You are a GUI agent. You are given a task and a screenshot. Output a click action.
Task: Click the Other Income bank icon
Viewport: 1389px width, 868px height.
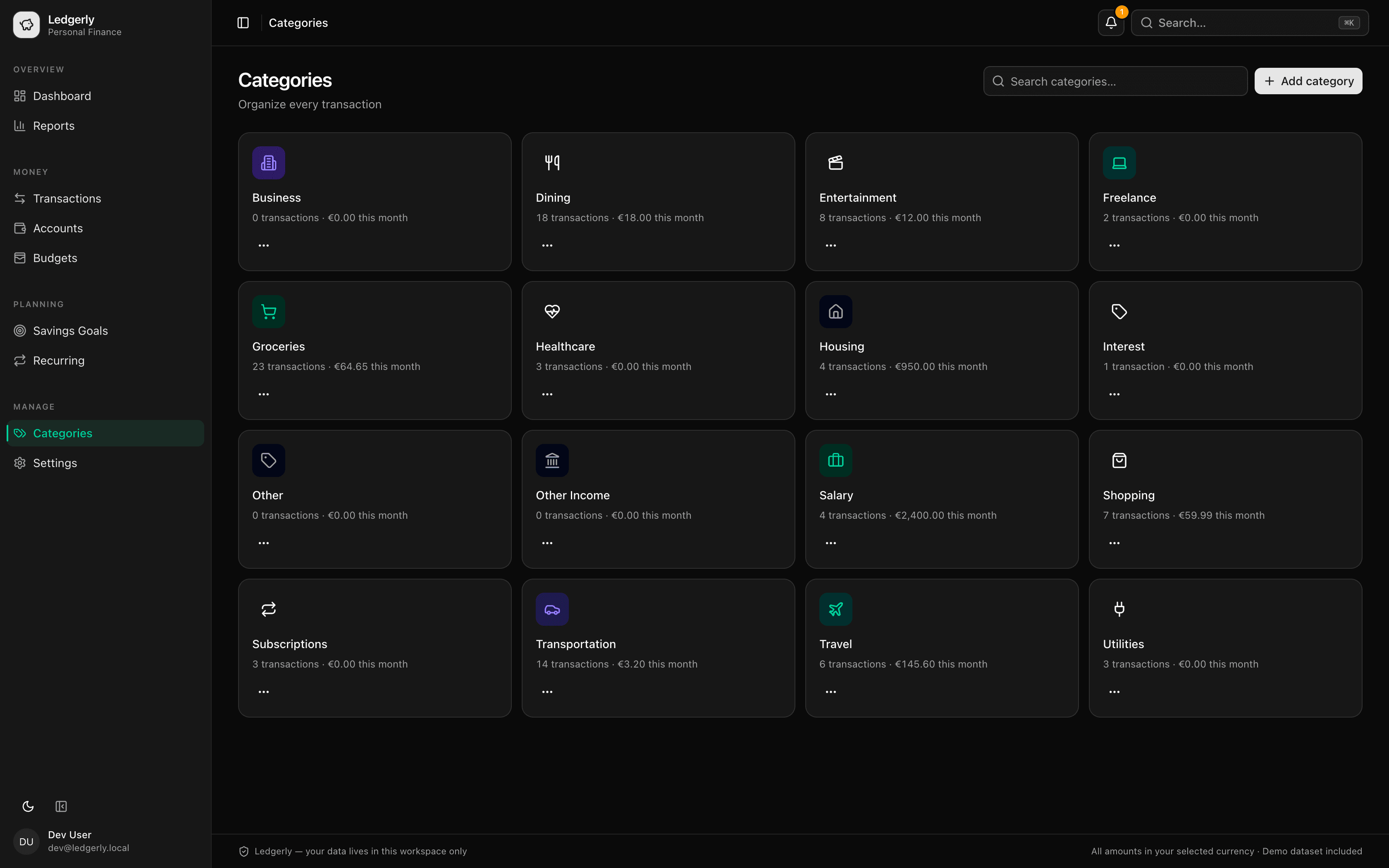point(552,460)
